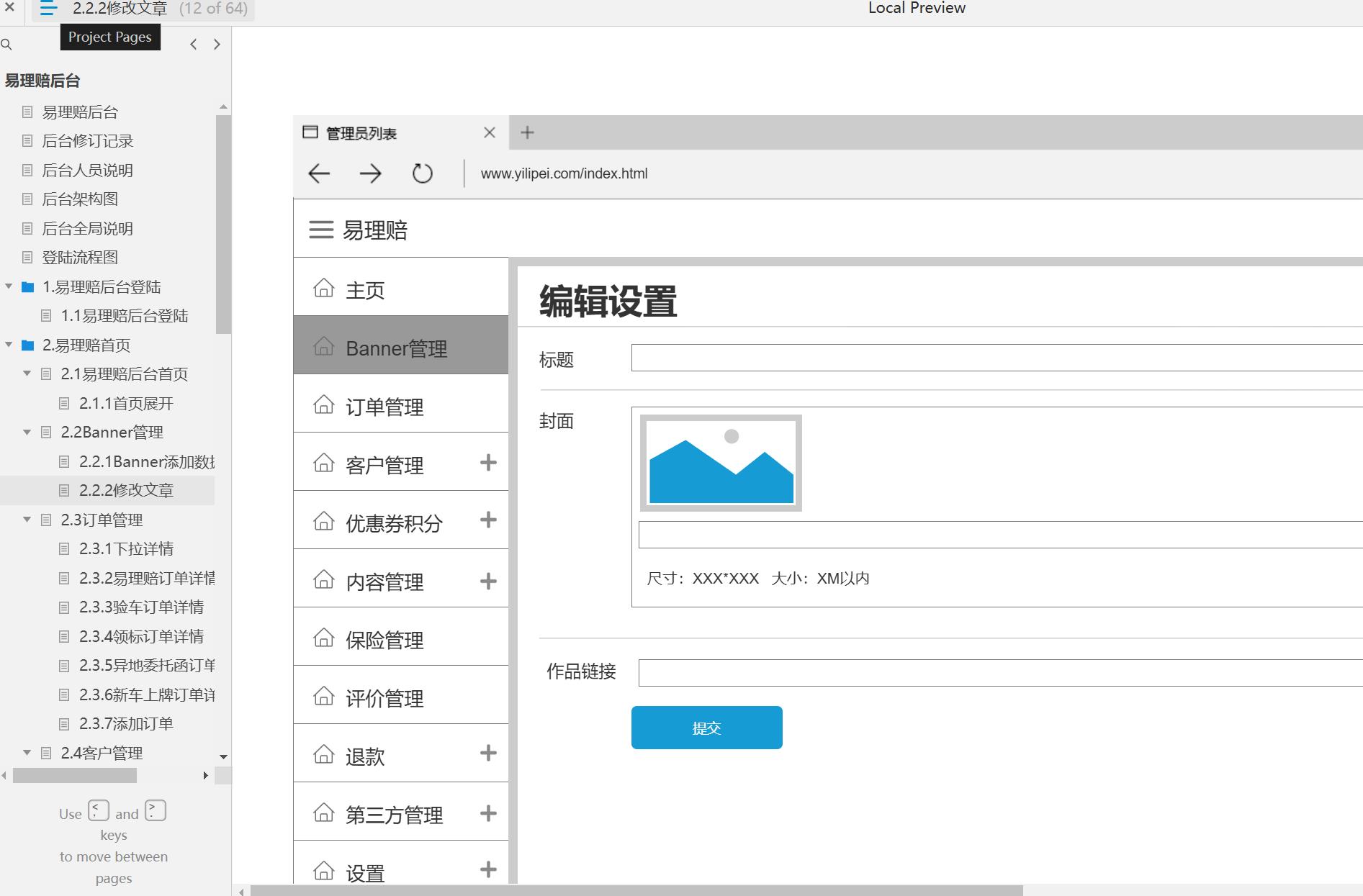Click folder icon of 2.易理赔首页
Screen dimensions: 1363x896
(x=28, y=345)
